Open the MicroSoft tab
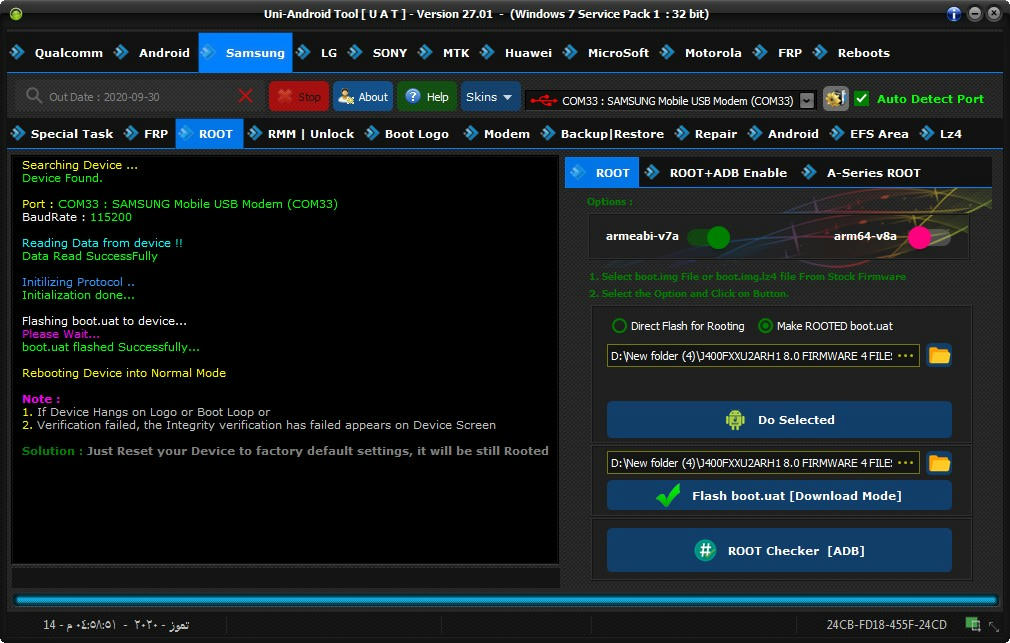 (x=607, y=53)
